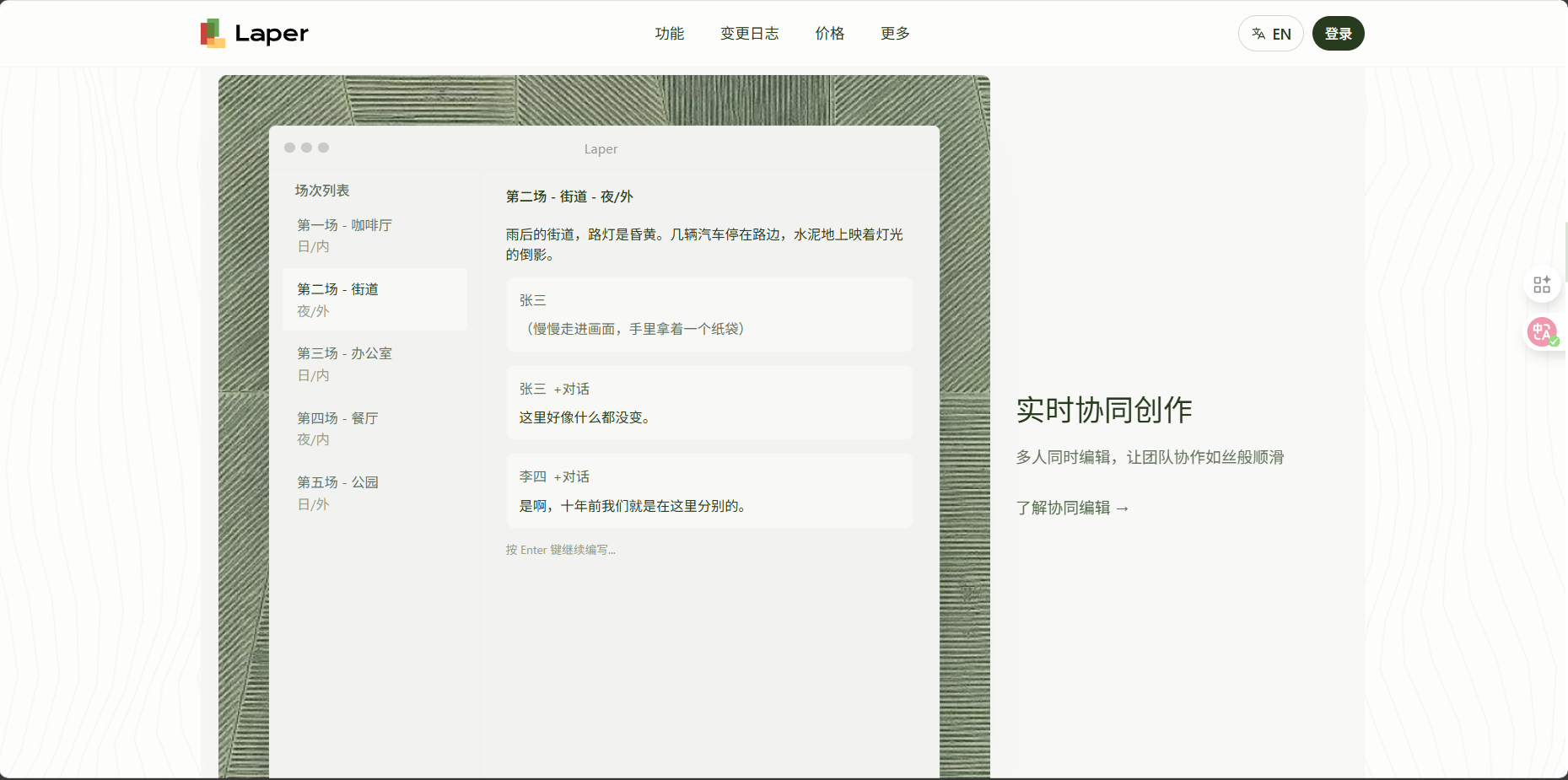Click the Laper window title text
Screen dimensions: 1568x780
coord(601,149)
